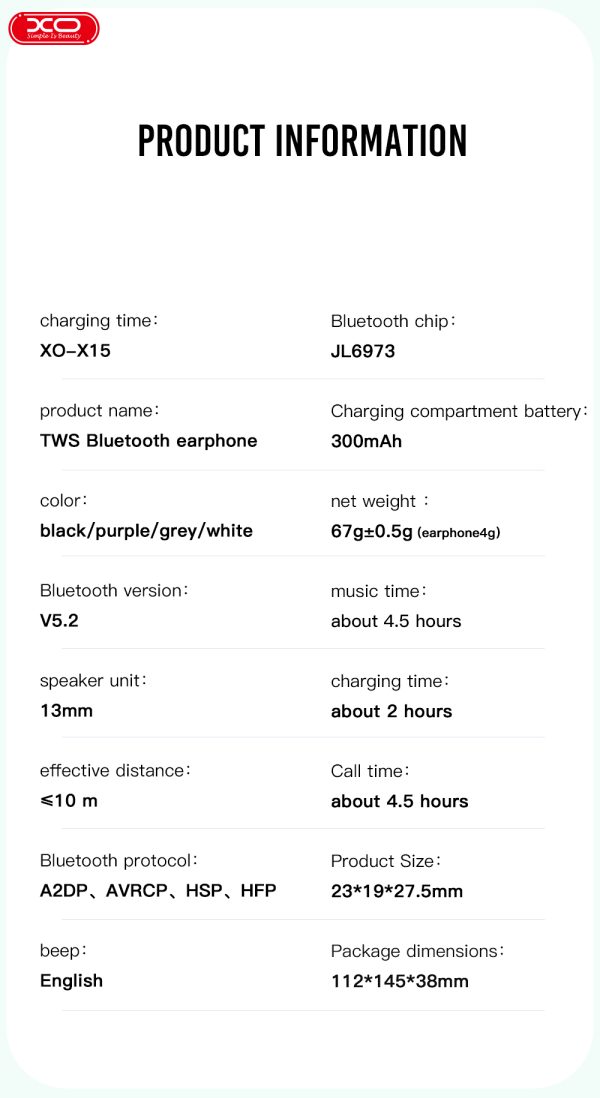Click the JL6973 Bluetooth chip value
The width and height of the screenshot is (600, 1098).
coord(363,351)
